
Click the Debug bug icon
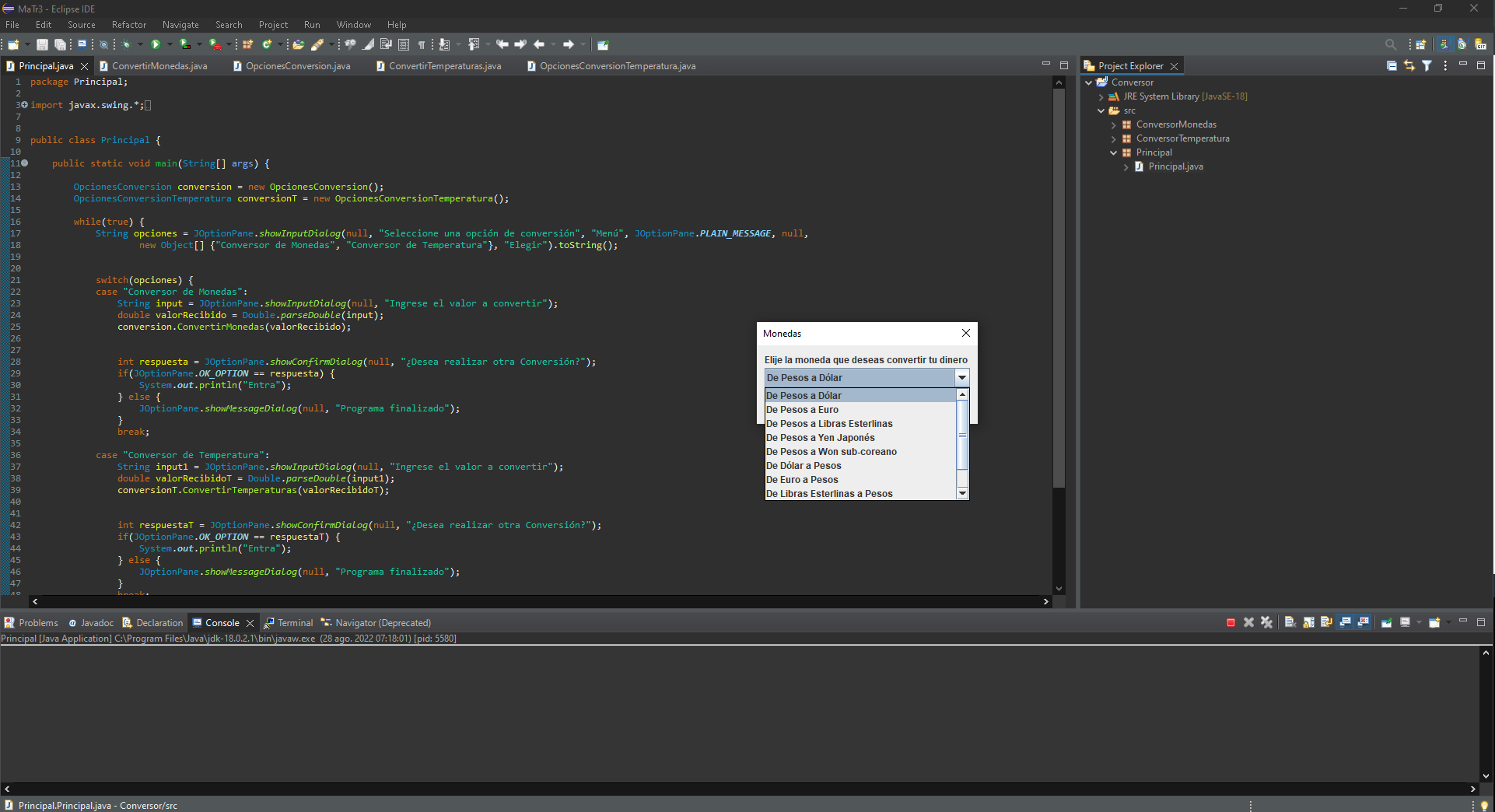click(x=126, y=45)
